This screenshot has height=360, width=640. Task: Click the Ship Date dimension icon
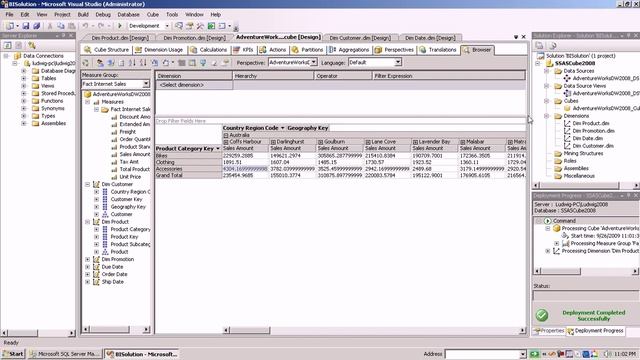[96, 282]
